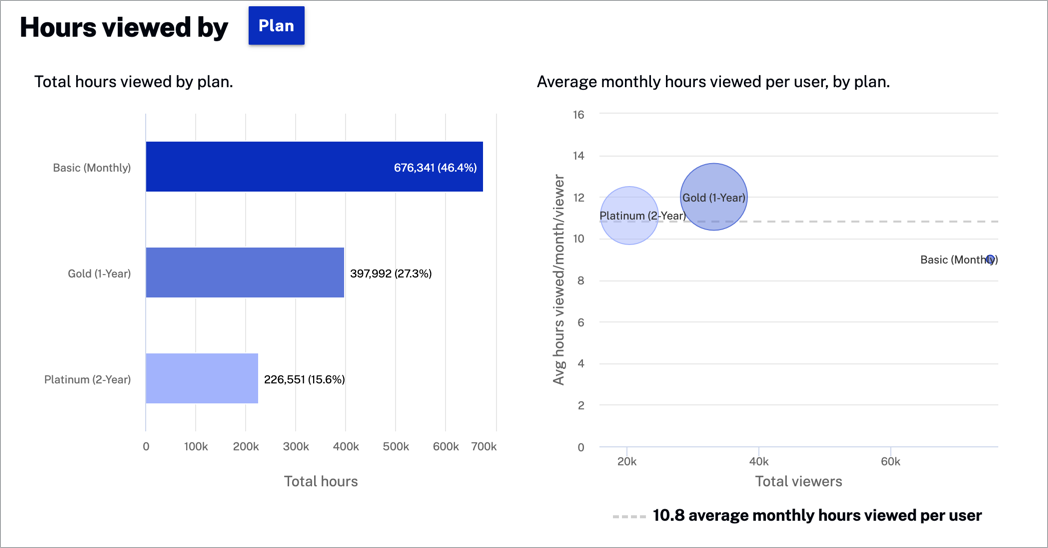Click the Total viewers x-axis title
The height and width of the screenshot is (548, 1048).
[798, 481]
